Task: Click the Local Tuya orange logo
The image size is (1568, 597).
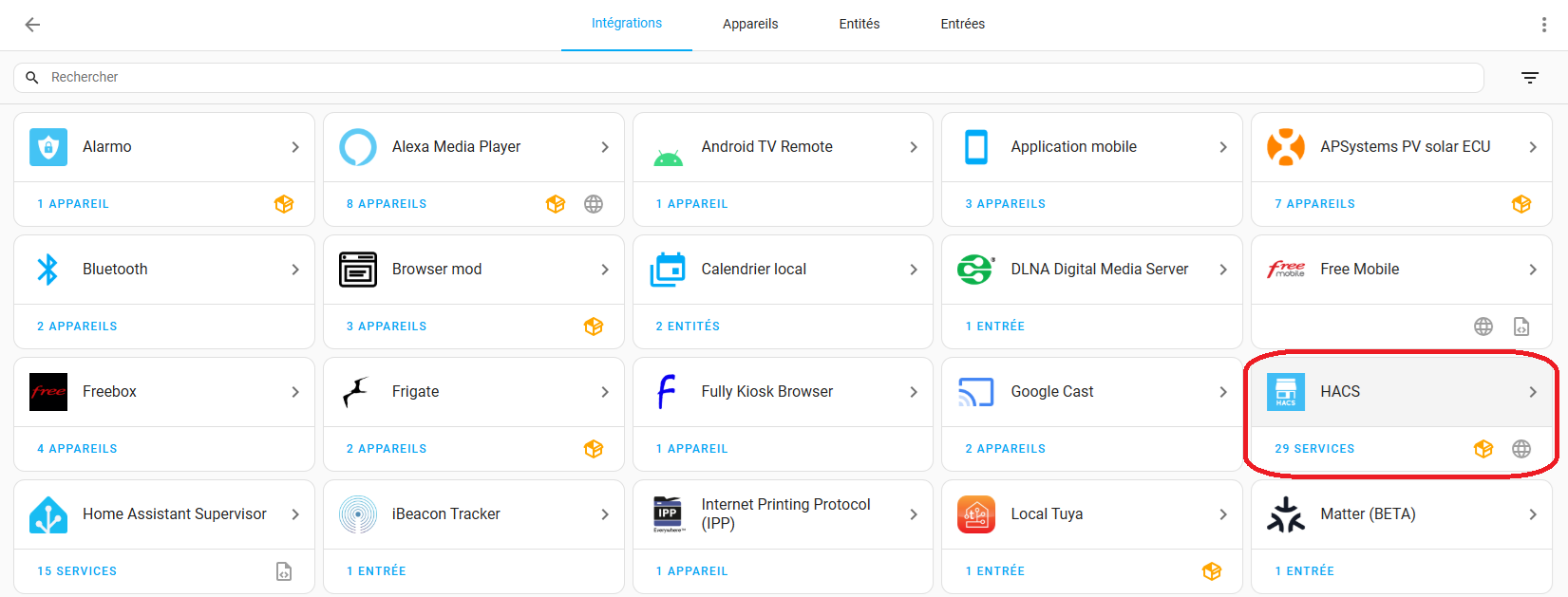Action: click(976, 514)
